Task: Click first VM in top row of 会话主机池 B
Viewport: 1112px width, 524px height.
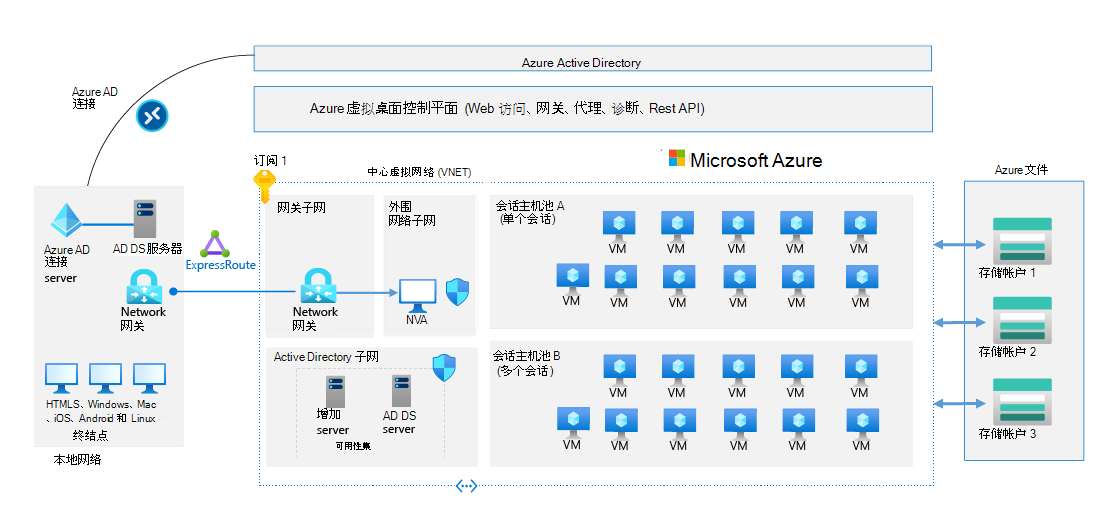Action: tap(619, 369)
